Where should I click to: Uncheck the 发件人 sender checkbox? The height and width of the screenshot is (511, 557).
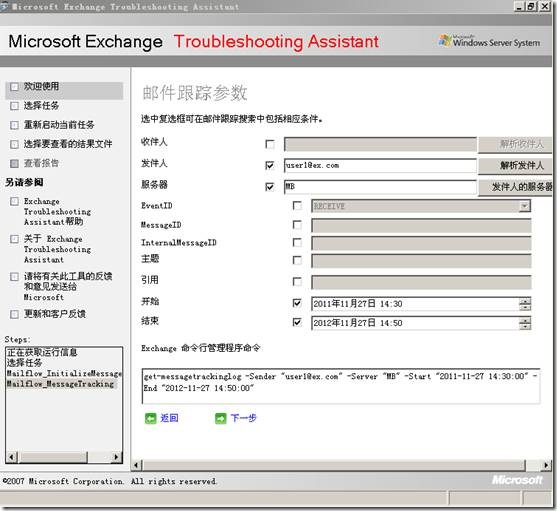tap(270, 165)
